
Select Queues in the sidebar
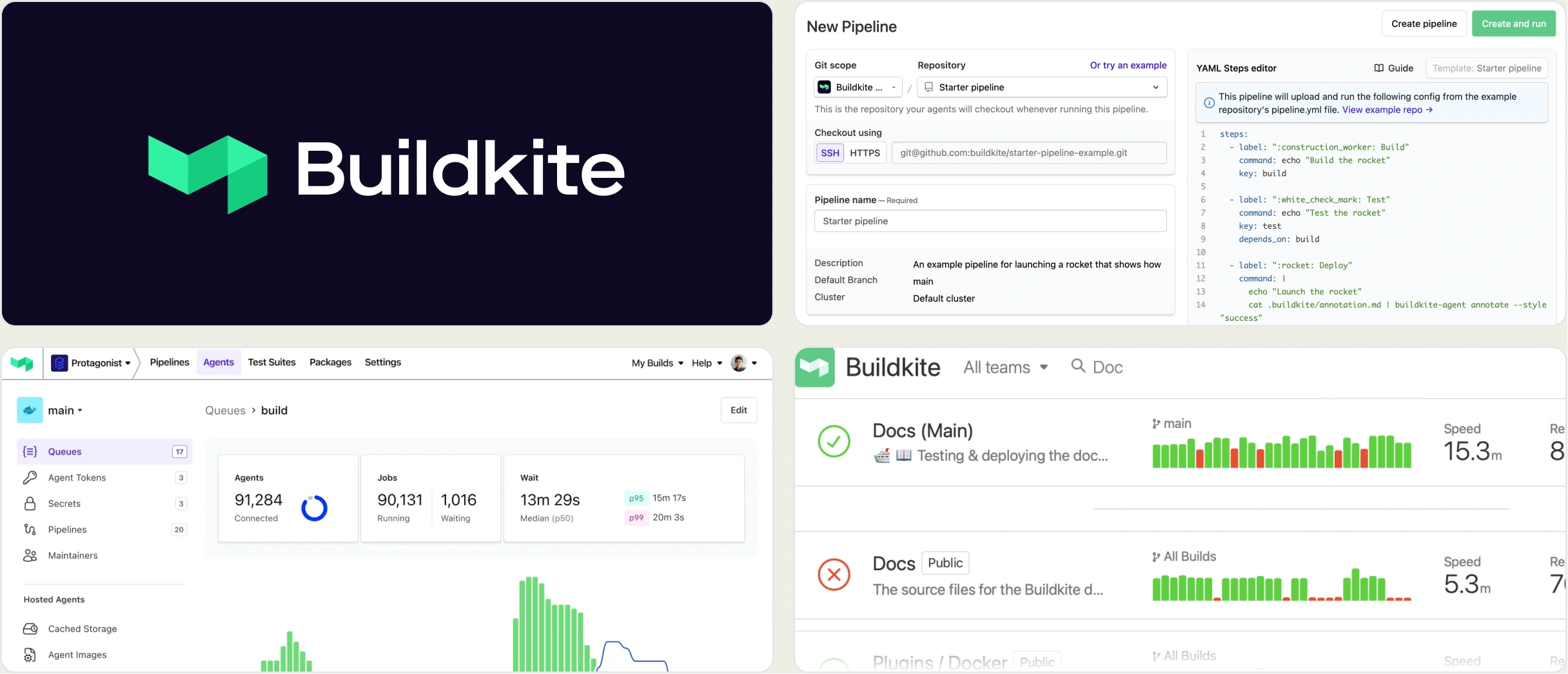(x=104, y=452)
